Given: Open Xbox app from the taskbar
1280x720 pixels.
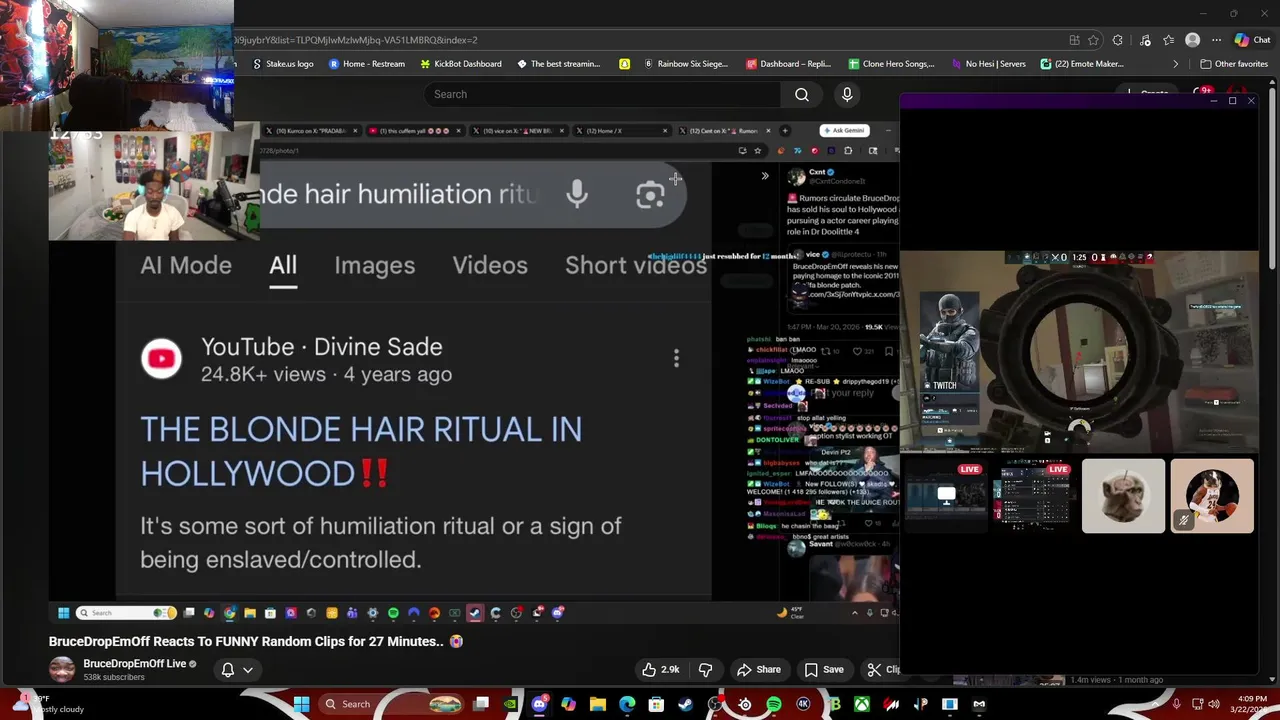Looking at the screenshot, I should [862, 704].
